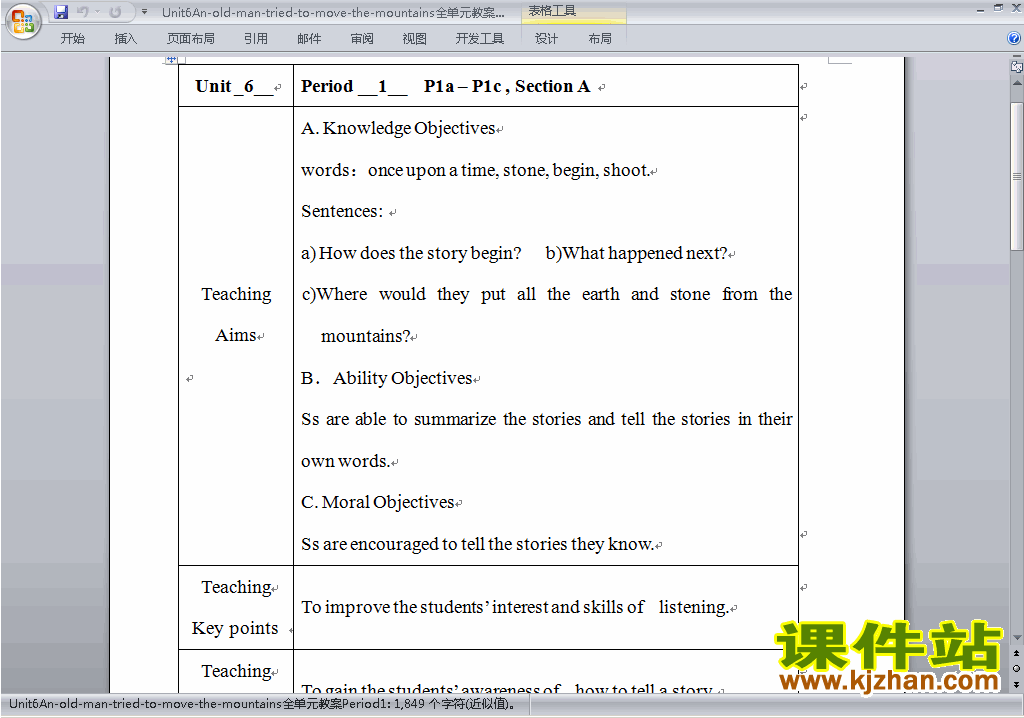Screen dimensions: 1024x718
Task: Open the 开发工具 tab
Action: [479, 39]
